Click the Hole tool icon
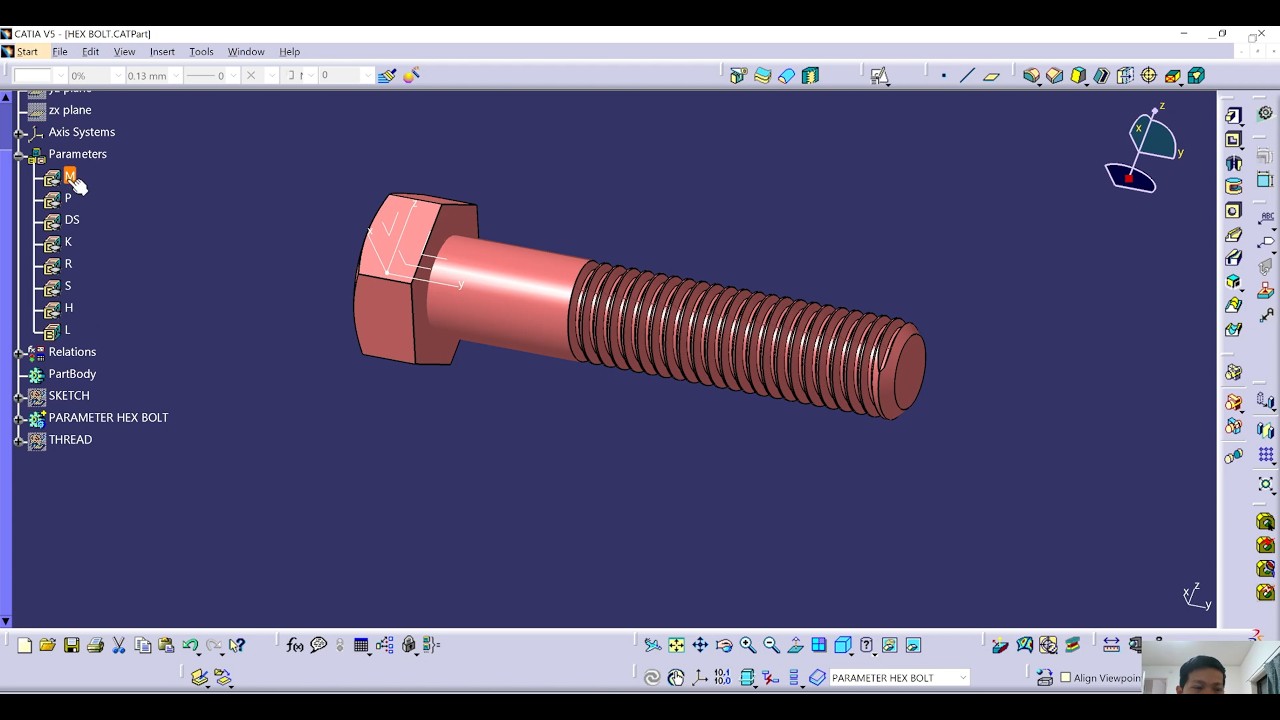This screenshot has width=1280, height=720. [1233, 211]
